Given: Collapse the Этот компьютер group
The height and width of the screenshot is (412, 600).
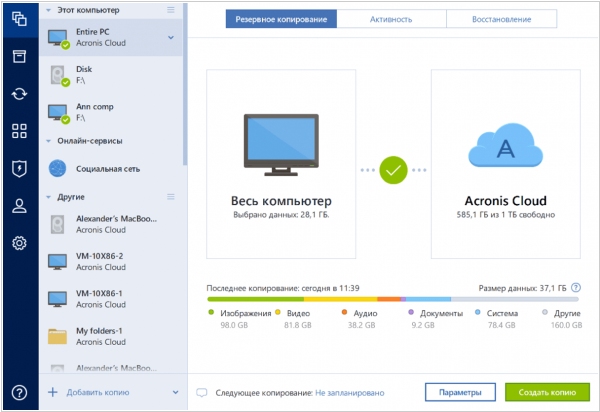Looking at the screenshot, I should click(x=49, y=10).
